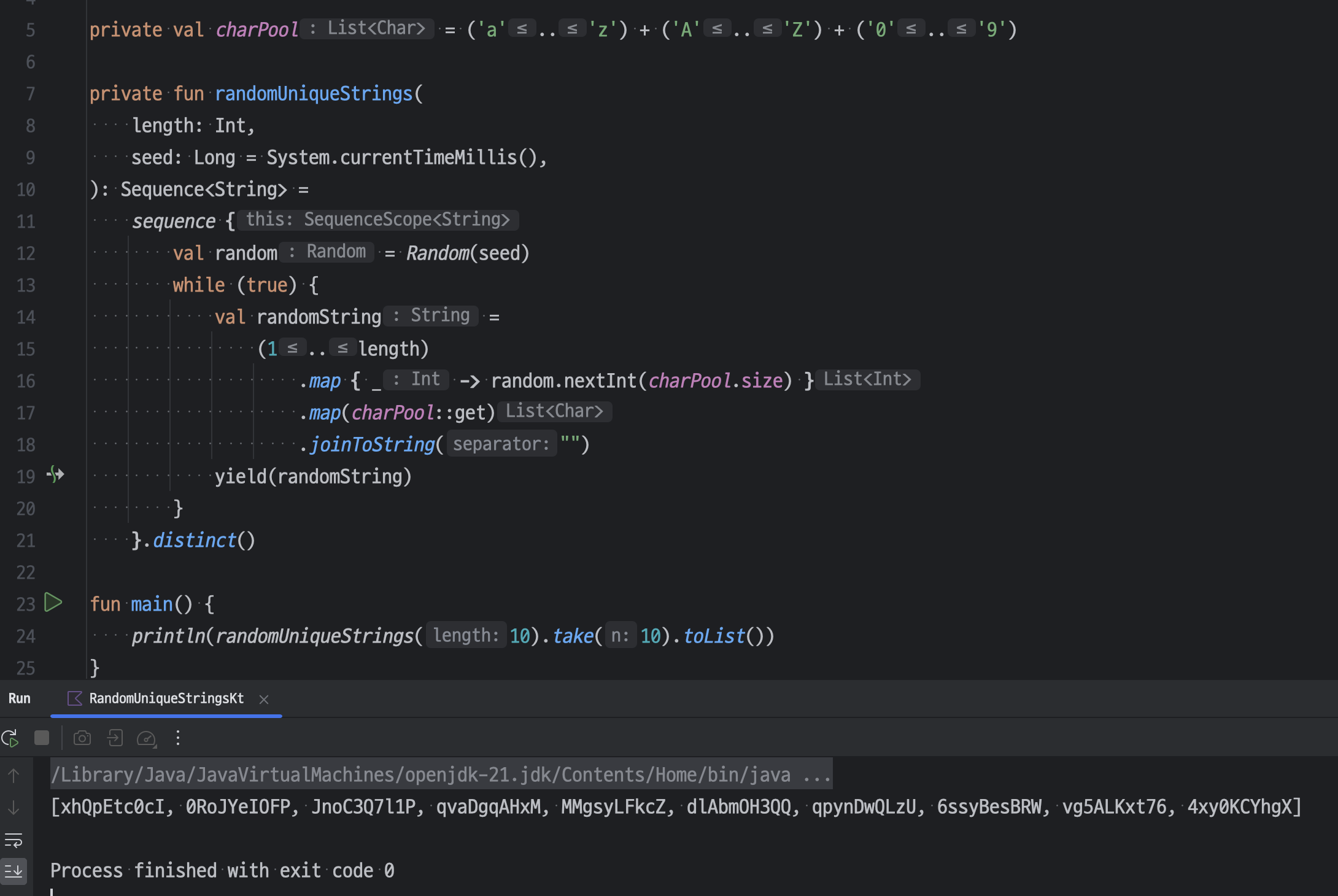Click output string xhQpEtc0cI in console
1338x896 pixels.
point(112,807)
